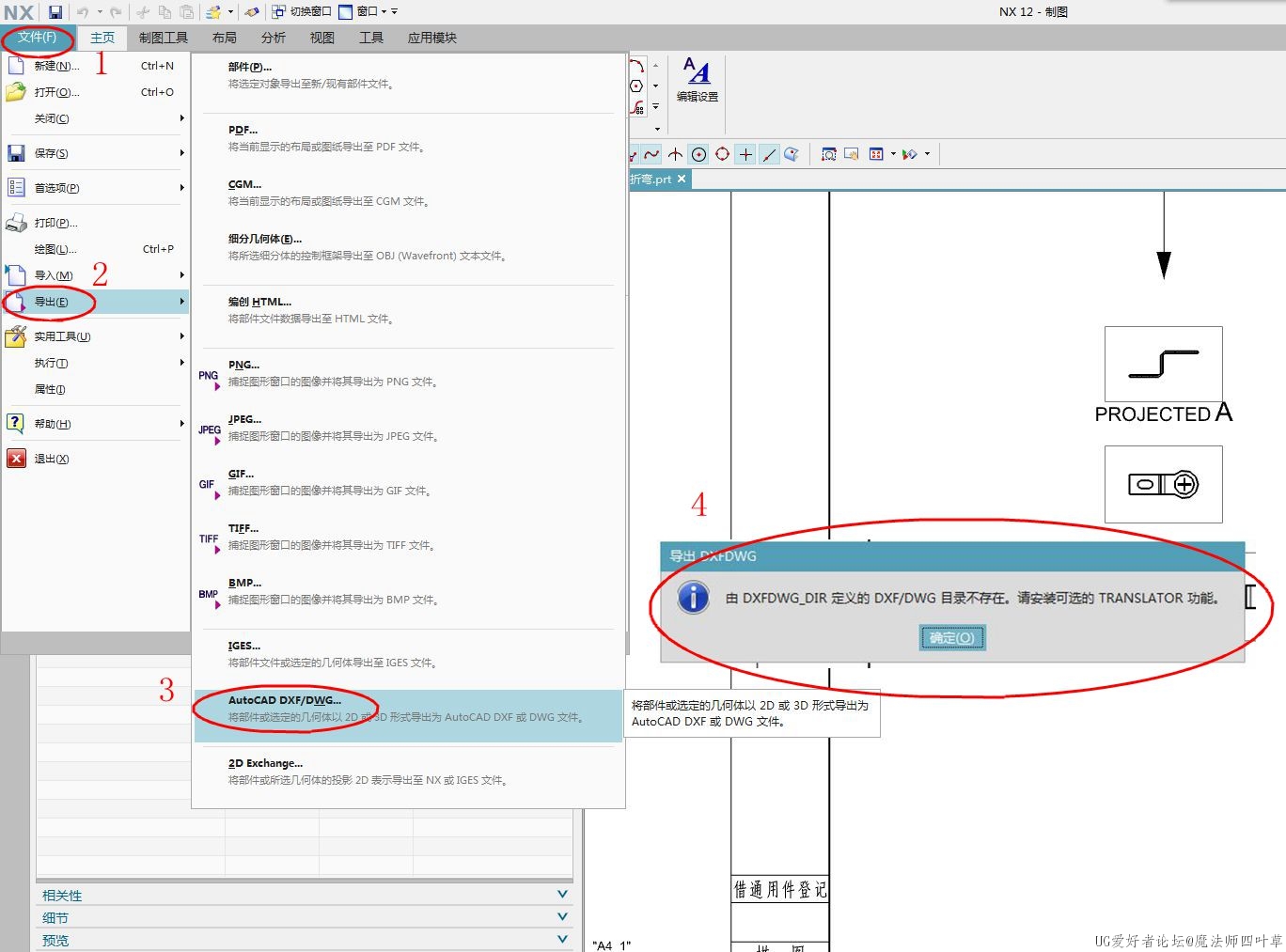Open the 文件(F) file menu
Image resolution: width=1286 pixels, height=952 pixels.
point(37,38)
